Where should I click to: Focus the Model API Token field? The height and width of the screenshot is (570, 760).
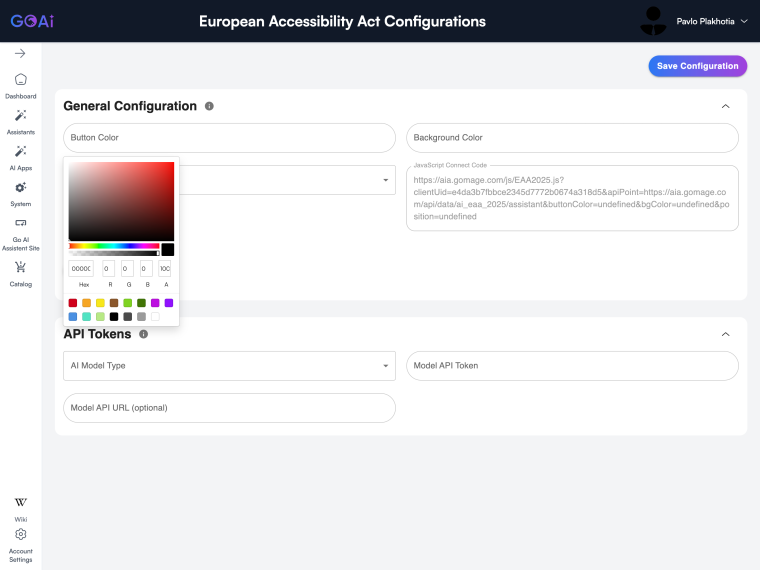[x=572, y=366]
